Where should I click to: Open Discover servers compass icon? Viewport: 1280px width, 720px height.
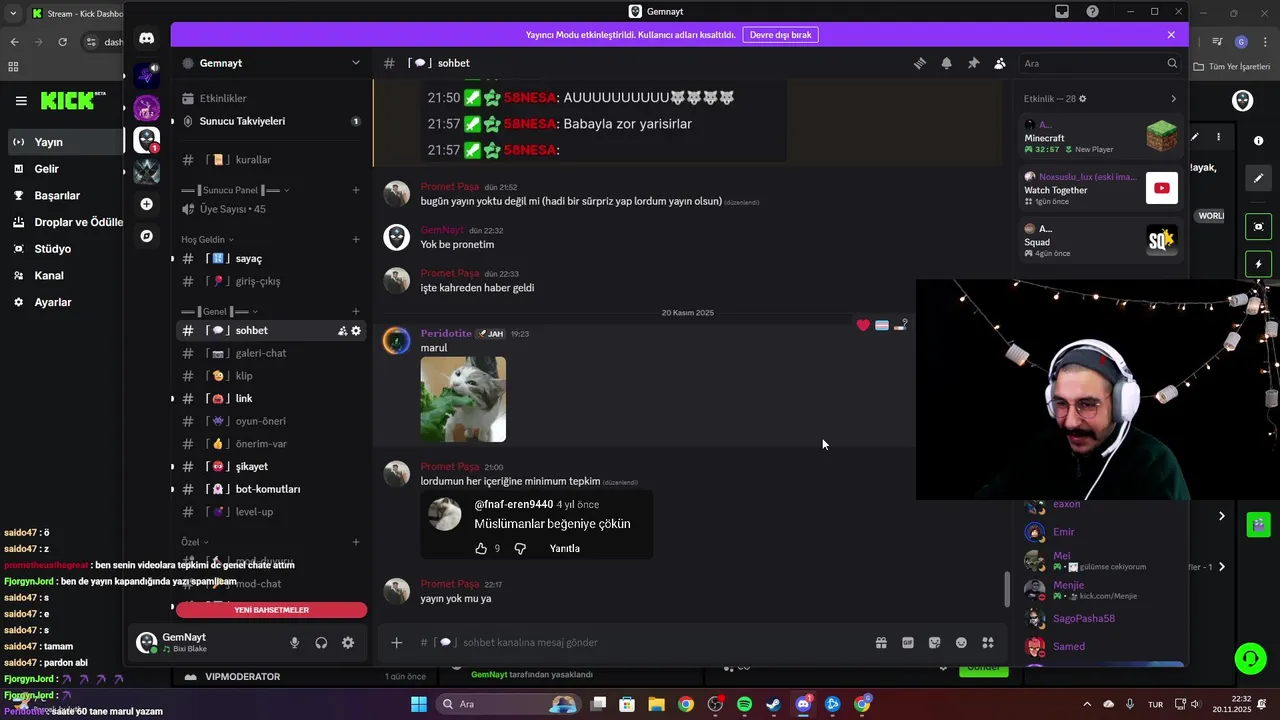pyautogui.click(x=147, y=236)
